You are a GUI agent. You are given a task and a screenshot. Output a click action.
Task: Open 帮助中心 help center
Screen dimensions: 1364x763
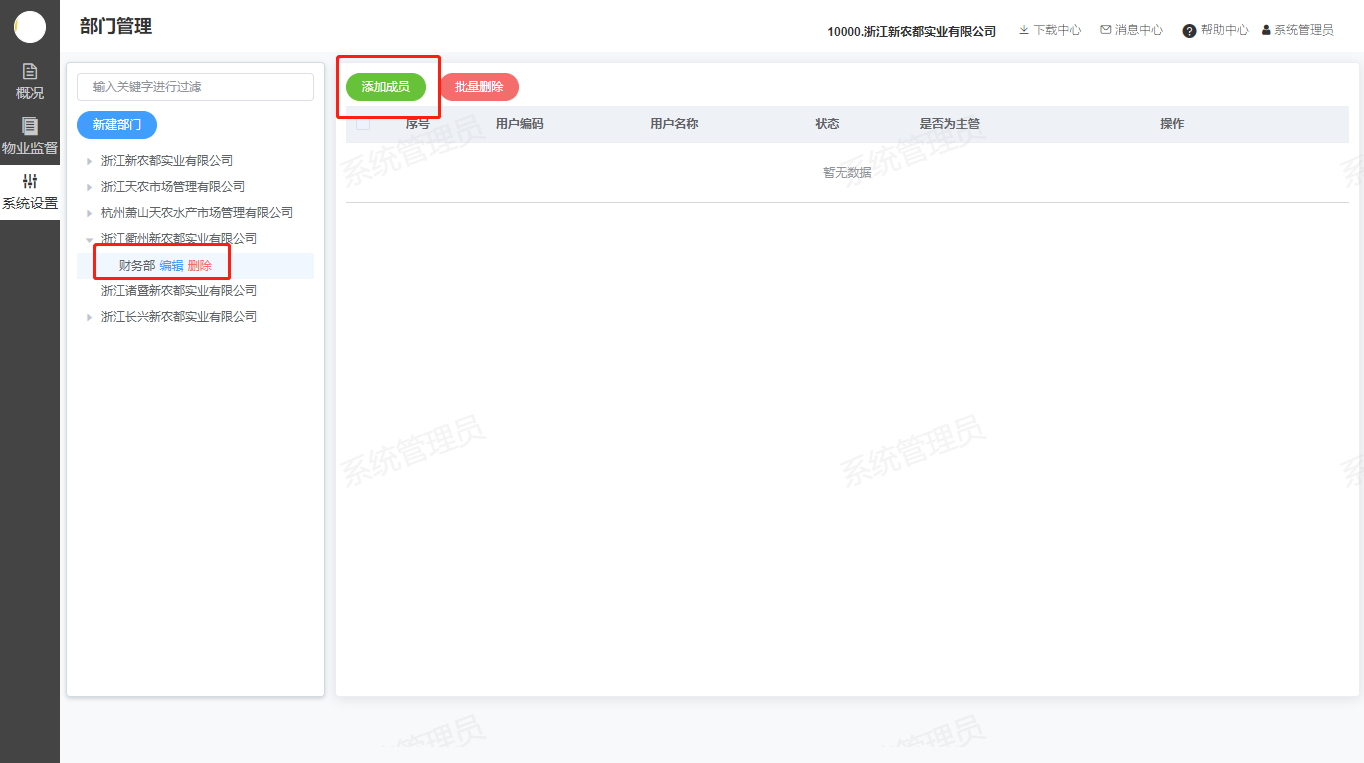[1216, 30]
